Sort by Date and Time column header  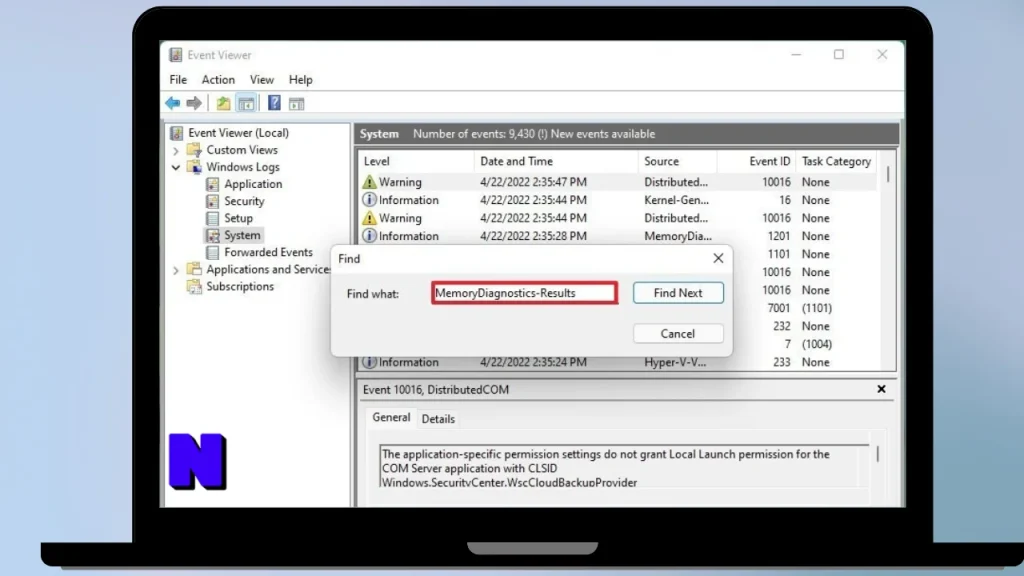pyautogui.click(x=556, y=161)
